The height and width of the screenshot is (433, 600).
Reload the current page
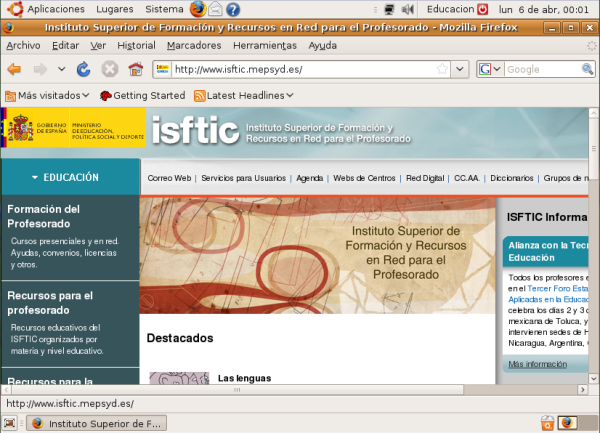point(84,70)
